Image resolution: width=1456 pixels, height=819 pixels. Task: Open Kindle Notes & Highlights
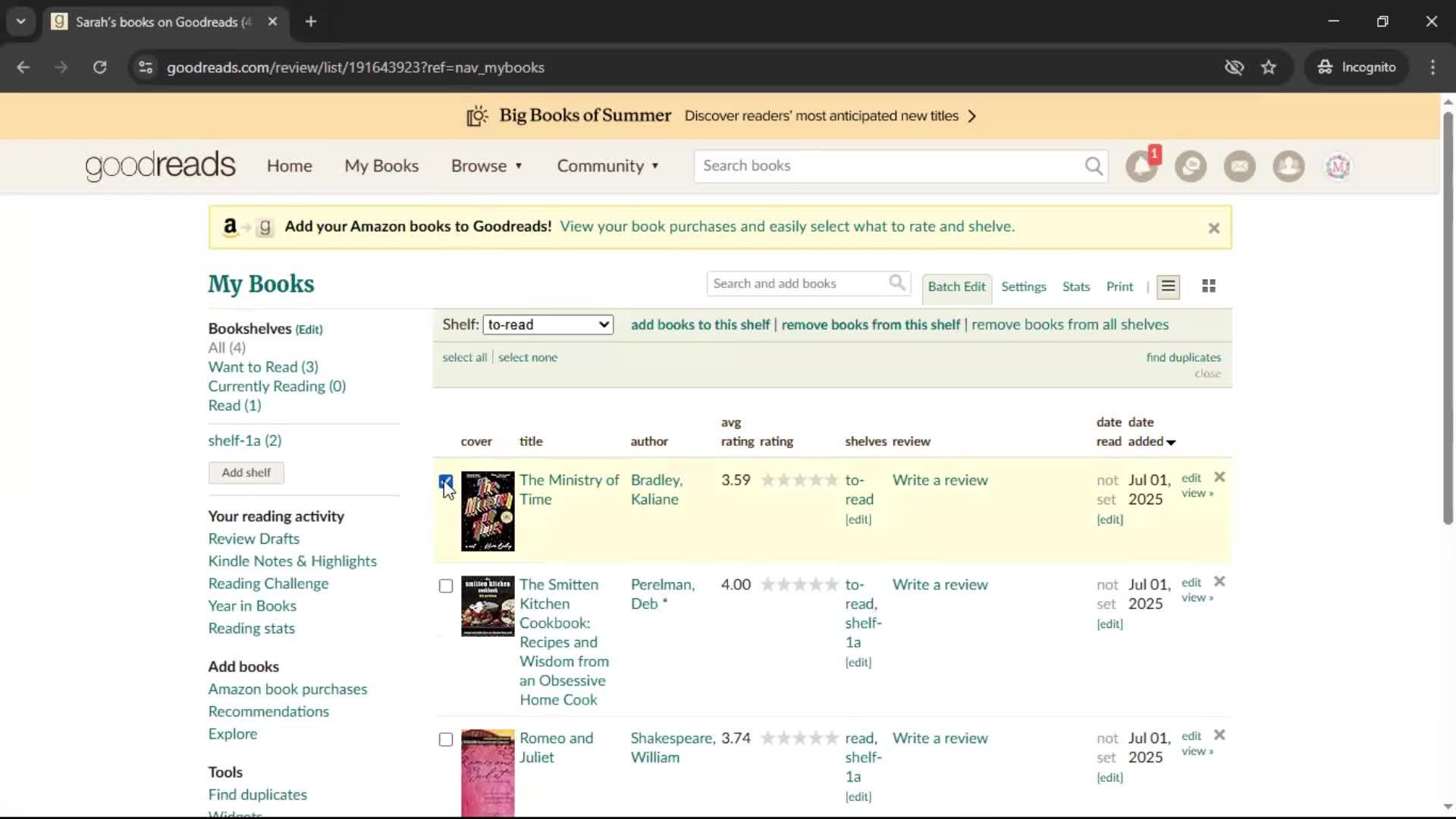[292, 561]
